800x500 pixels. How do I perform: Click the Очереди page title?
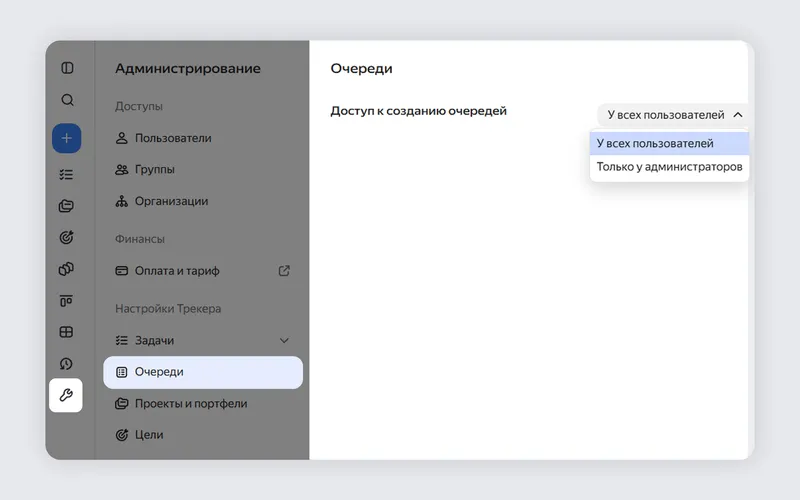[361, 68]
